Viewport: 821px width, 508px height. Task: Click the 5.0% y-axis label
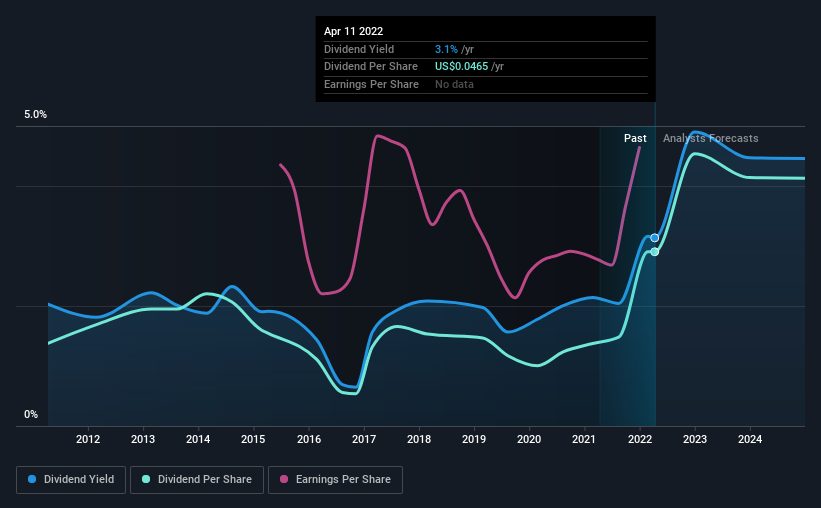click(35, 114)
